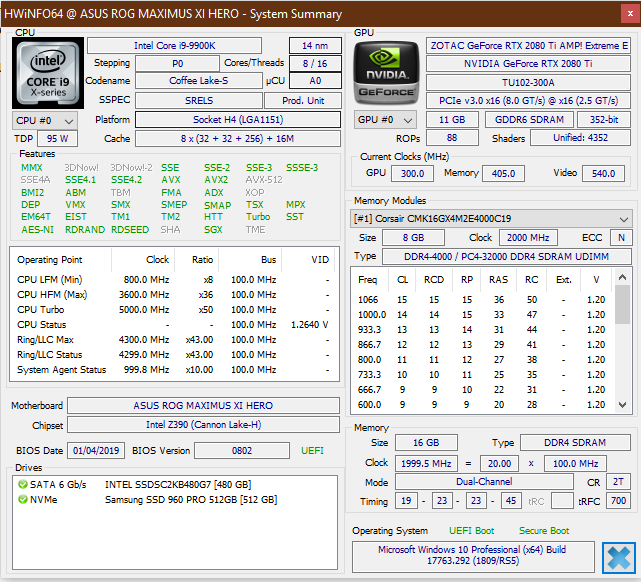This screenshot has height=582, width=641.
Task: Click the green Secure Boot label
Action: point(544,531)
